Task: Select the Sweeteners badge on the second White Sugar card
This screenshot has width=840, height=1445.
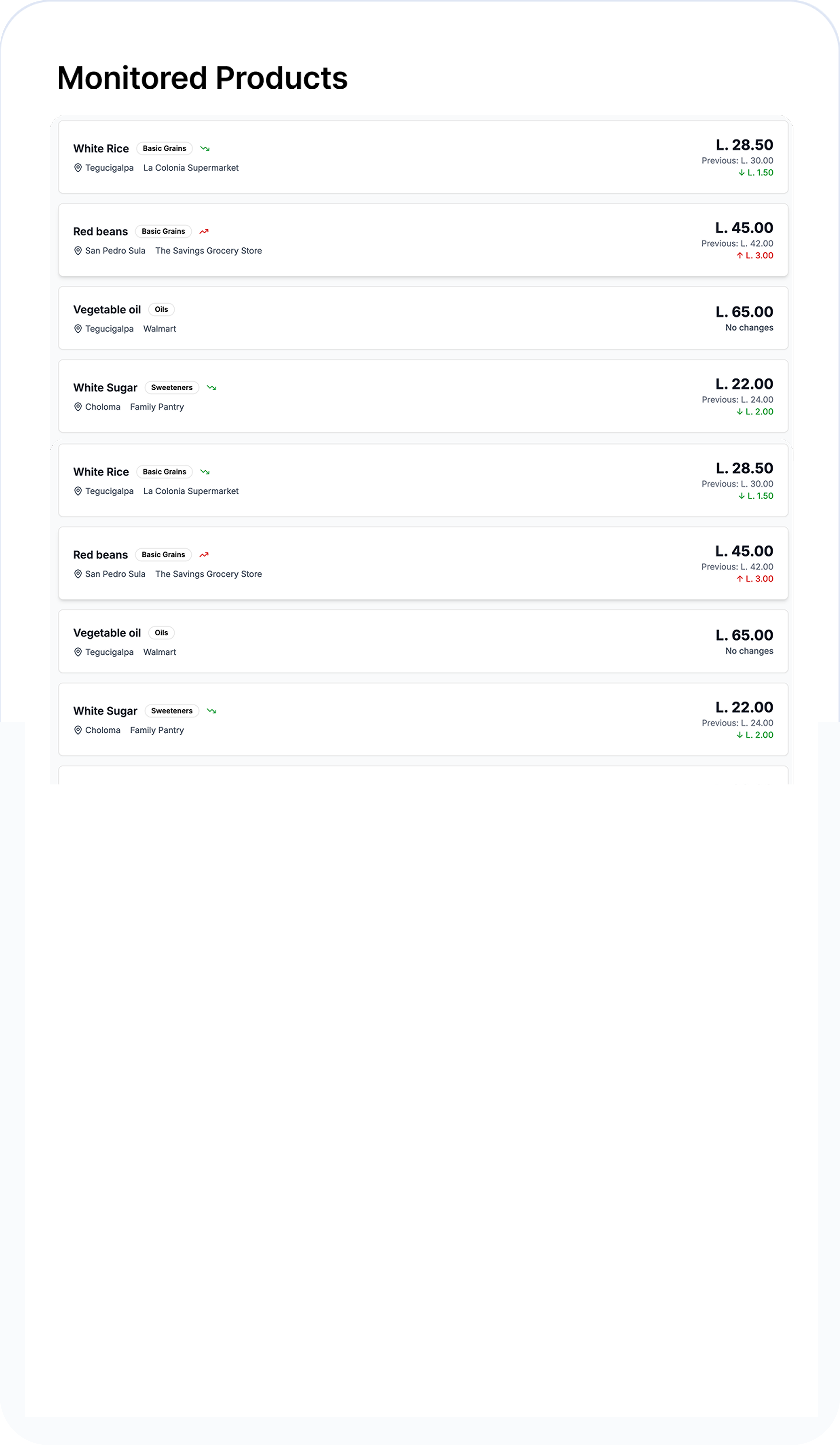Action: coord(172,711)
